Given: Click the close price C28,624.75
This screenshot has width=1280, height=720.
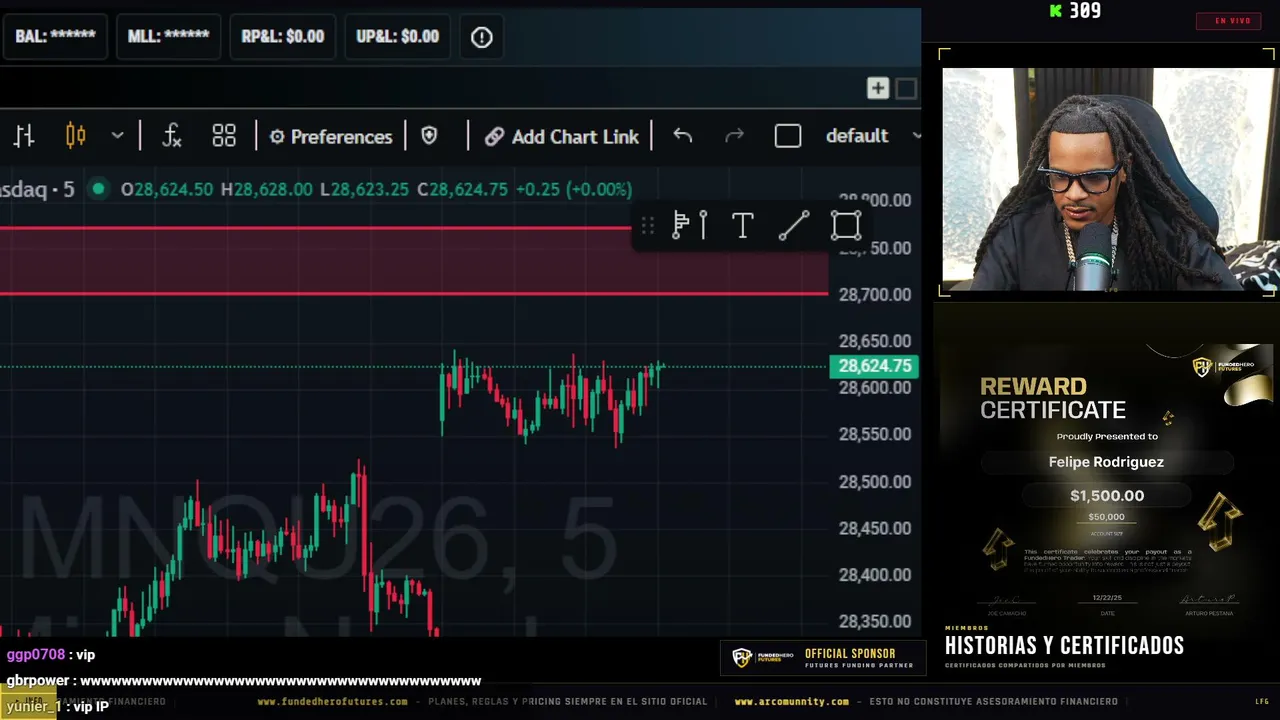Looking at the screenshot, I should (462, 189).
